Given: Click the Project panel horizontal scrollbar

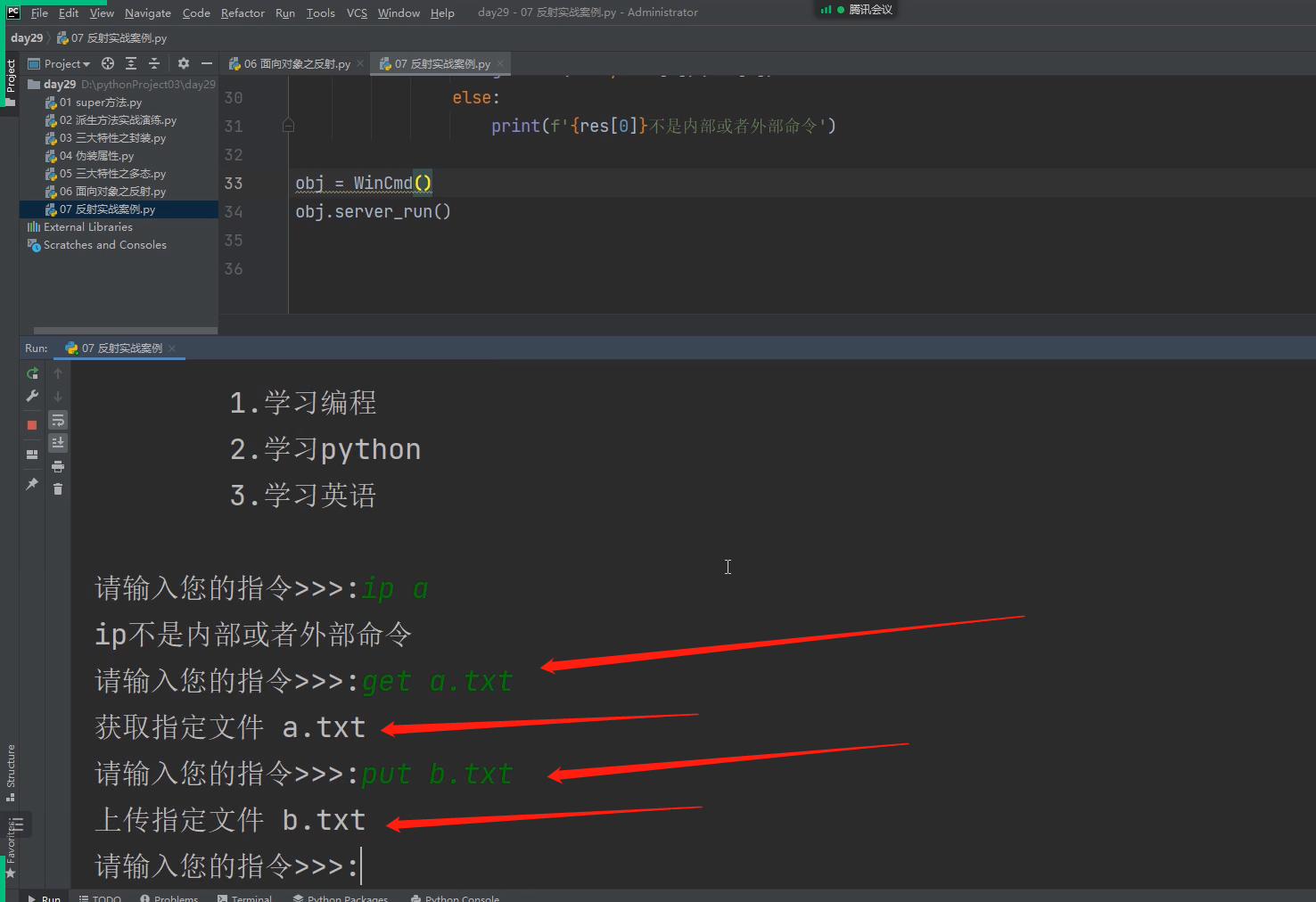Looking at the screenshot, I should pyautogui.click(x=126, y=331).
